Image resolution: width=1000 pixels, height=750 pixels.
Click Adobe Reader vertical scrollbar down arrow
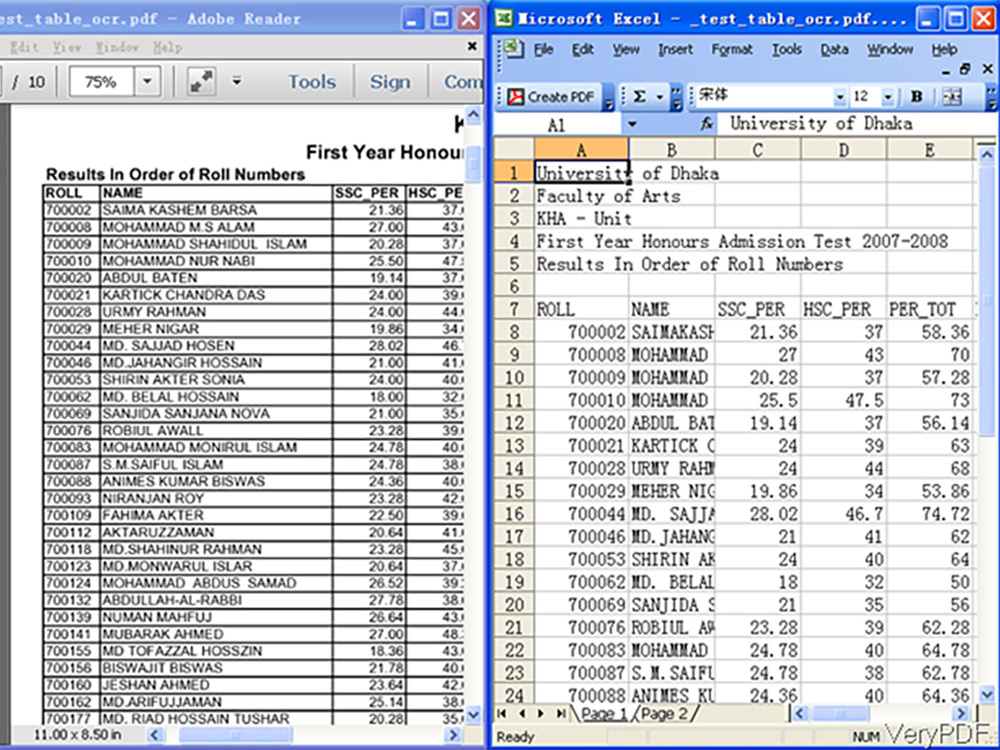pos(473,715)
